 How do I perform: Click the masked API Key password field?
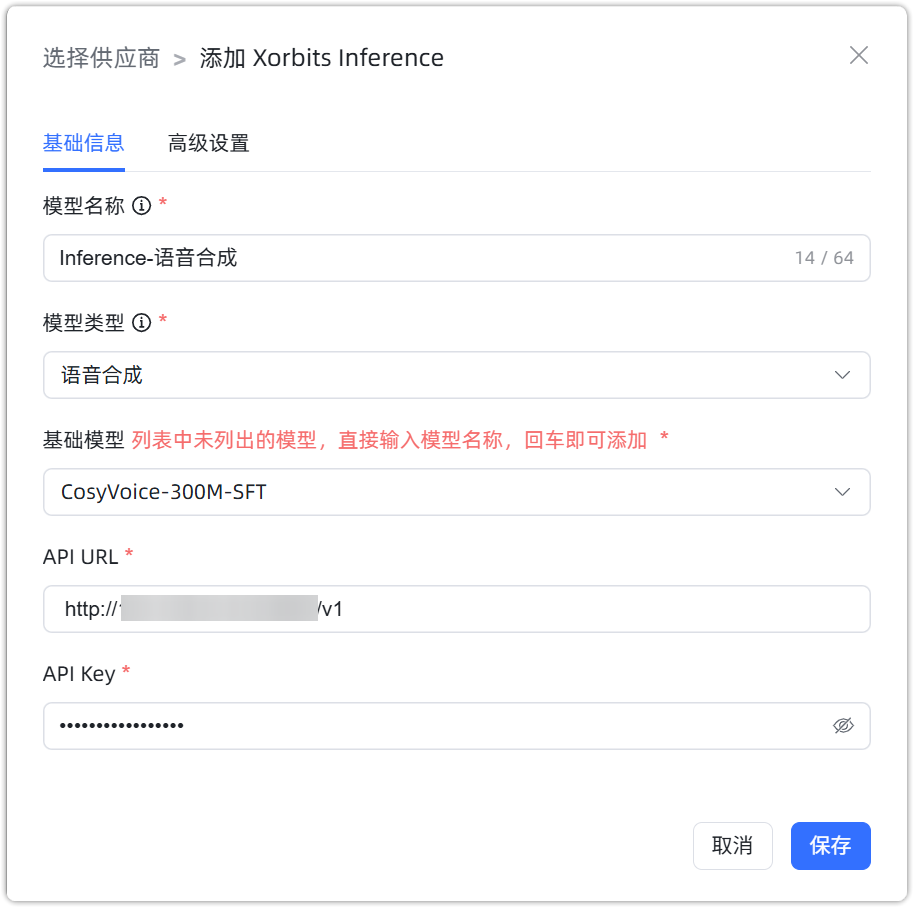[430, 726]
